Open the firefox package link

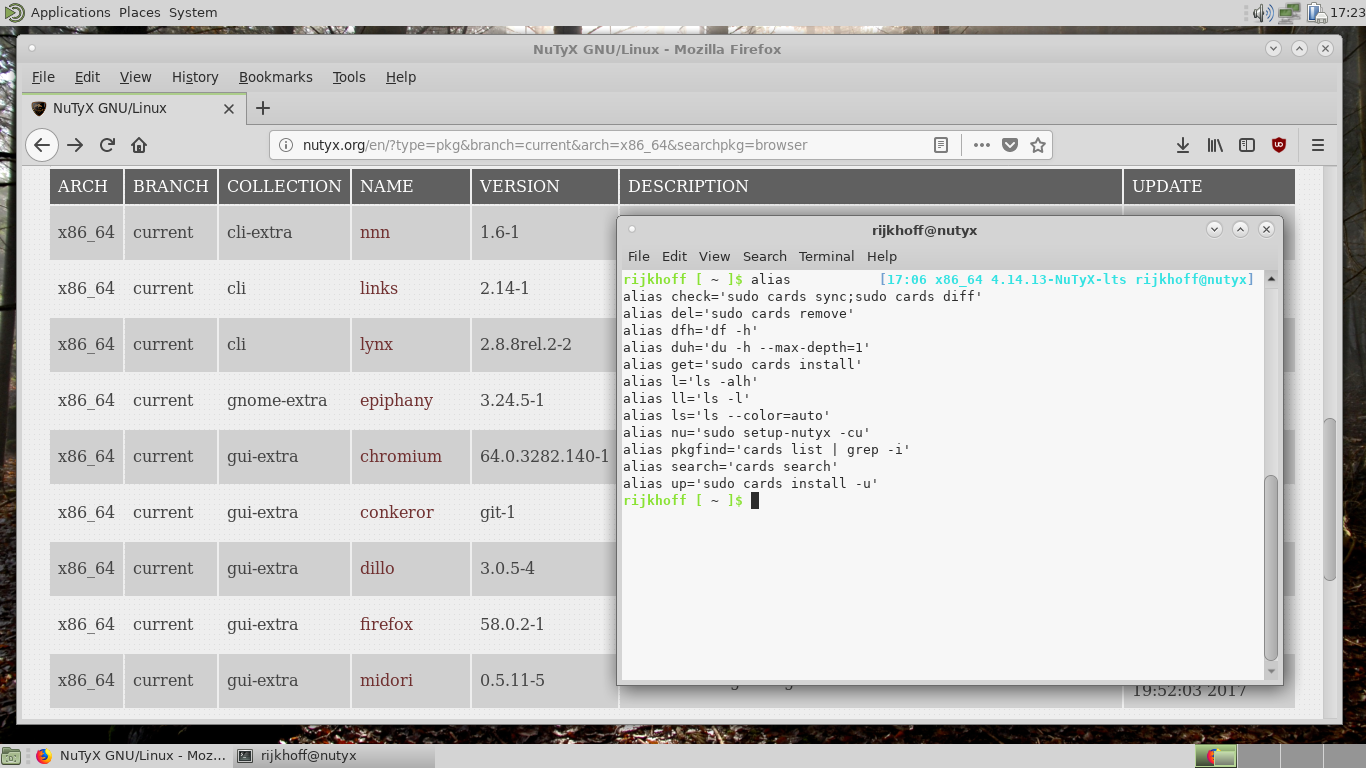pyautogui.click(x=386, y=624)
